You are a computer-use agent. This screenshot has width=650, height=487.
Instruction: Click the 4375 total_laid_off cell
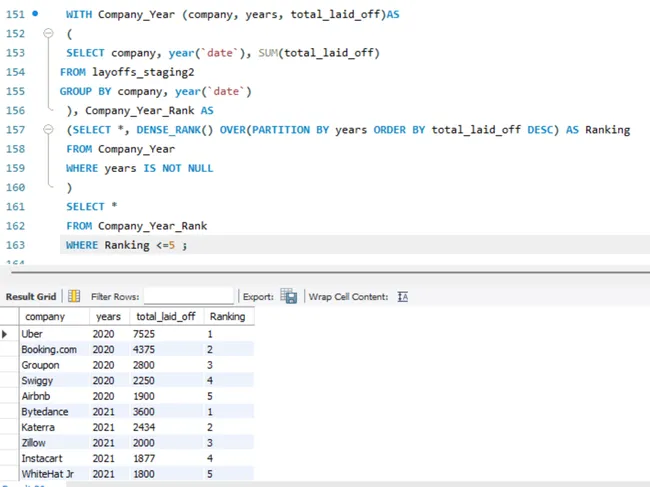pos(167,349)
